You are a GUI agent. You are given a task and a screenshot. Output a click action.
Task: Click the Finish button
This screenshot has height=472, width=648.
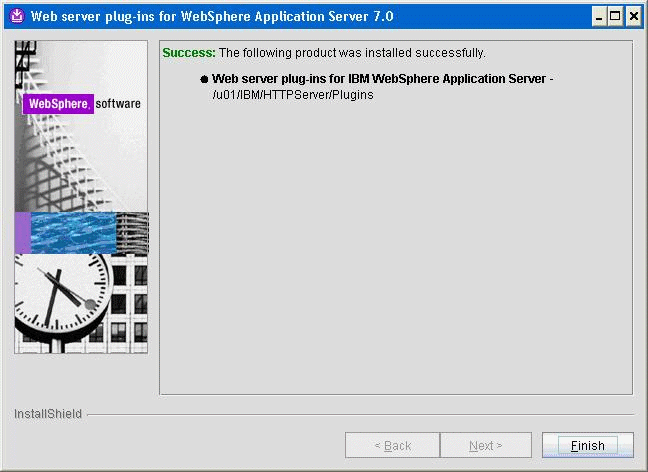[x=587, y=445]
